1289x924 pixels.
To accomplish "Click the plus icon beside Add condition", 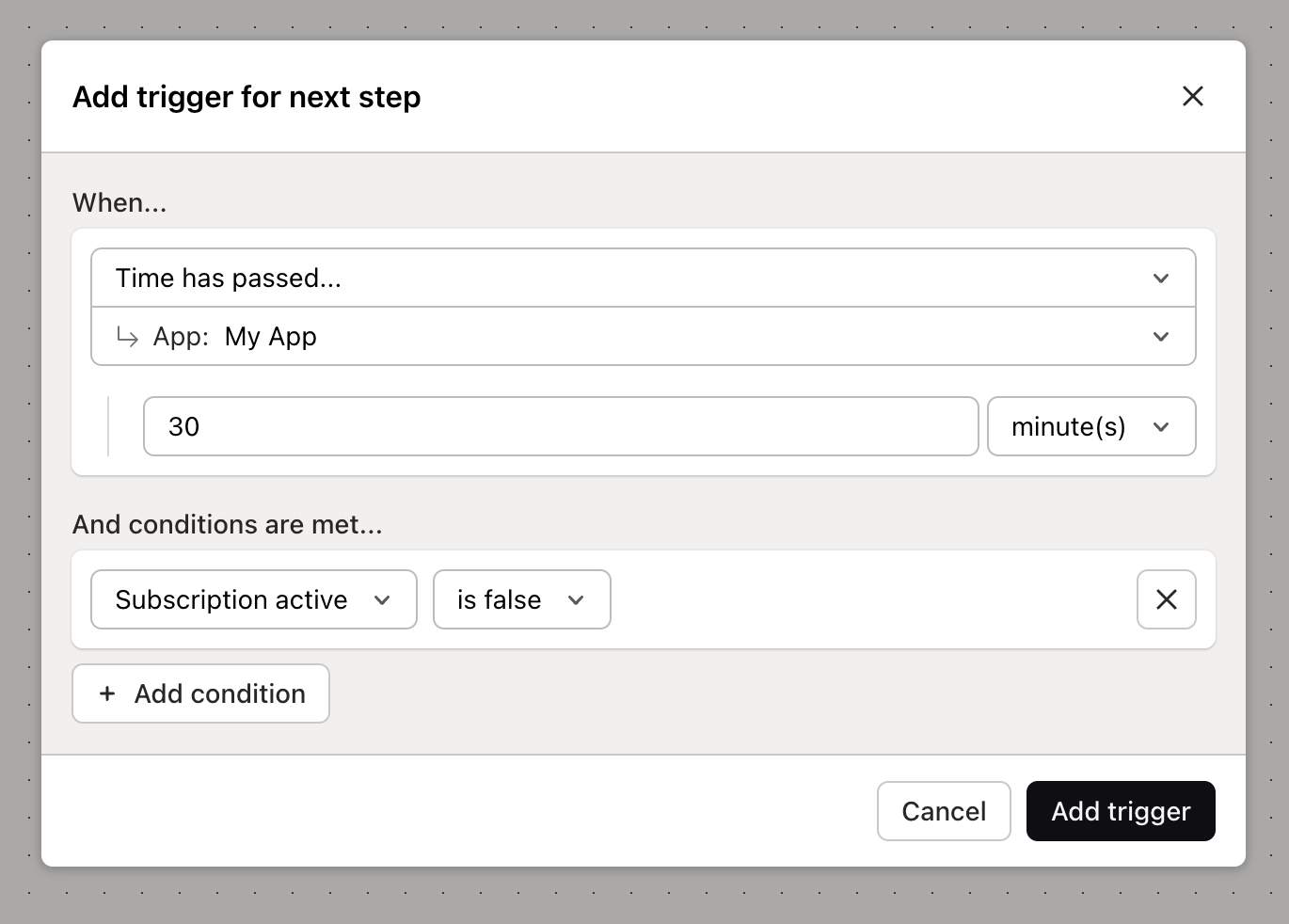I will 107,693.
